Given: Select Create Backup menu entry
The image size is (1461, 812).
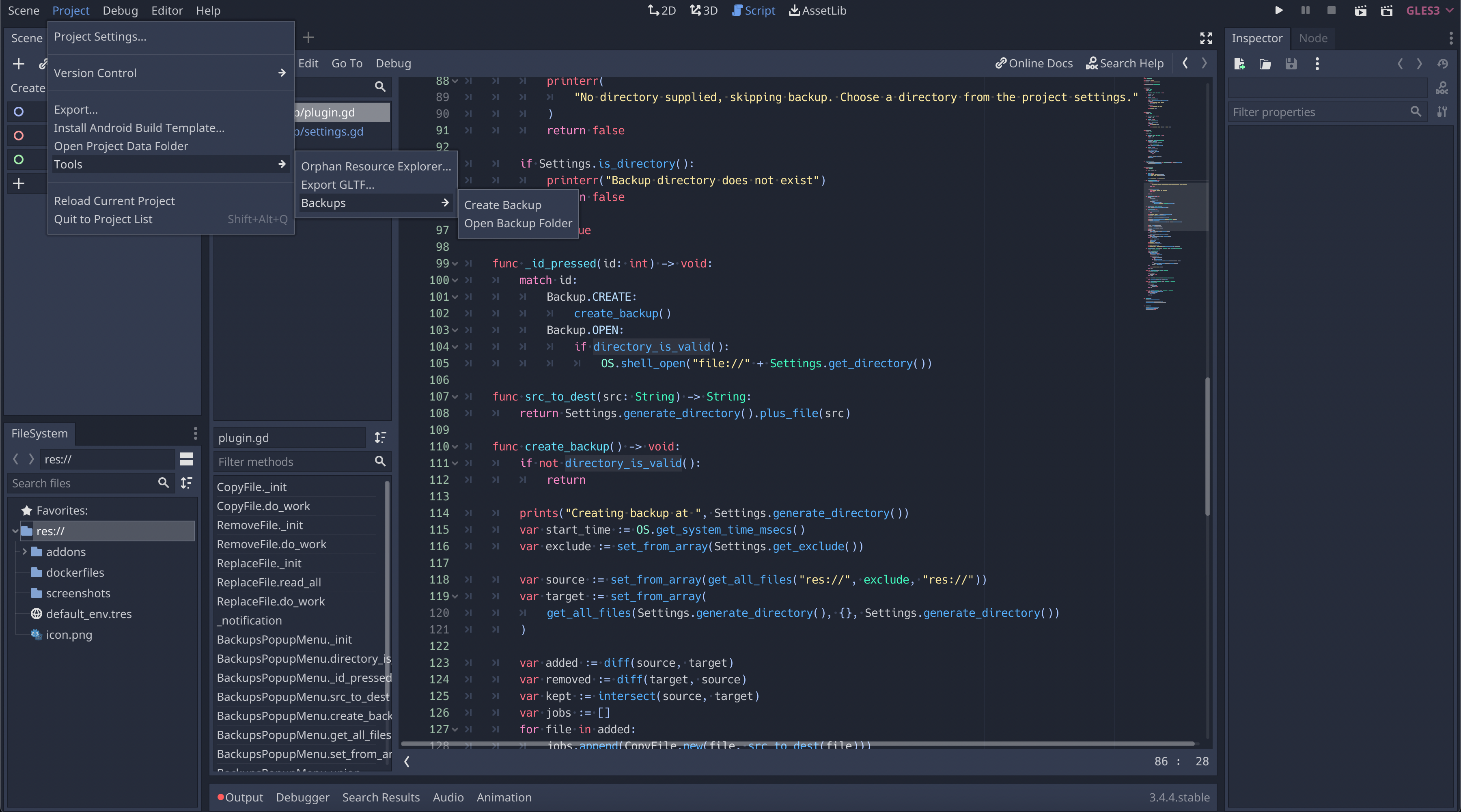Looking at the screenshot, I should (x=502, y=205).
